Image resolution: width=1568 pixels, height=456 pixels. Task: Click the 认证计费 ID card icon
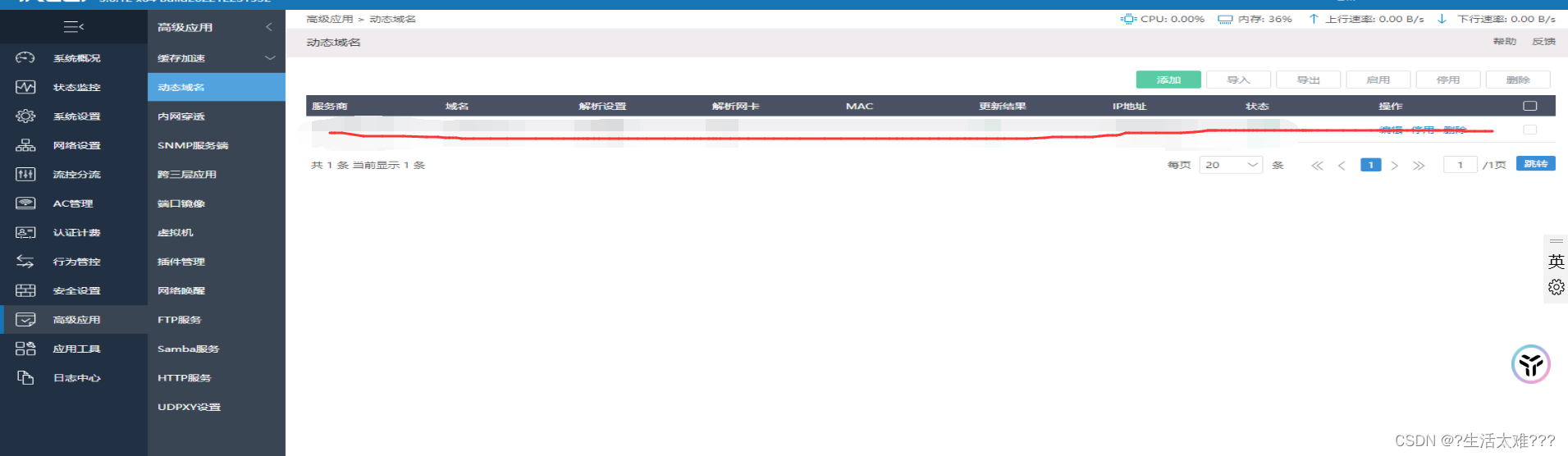[x=25, y=232]
